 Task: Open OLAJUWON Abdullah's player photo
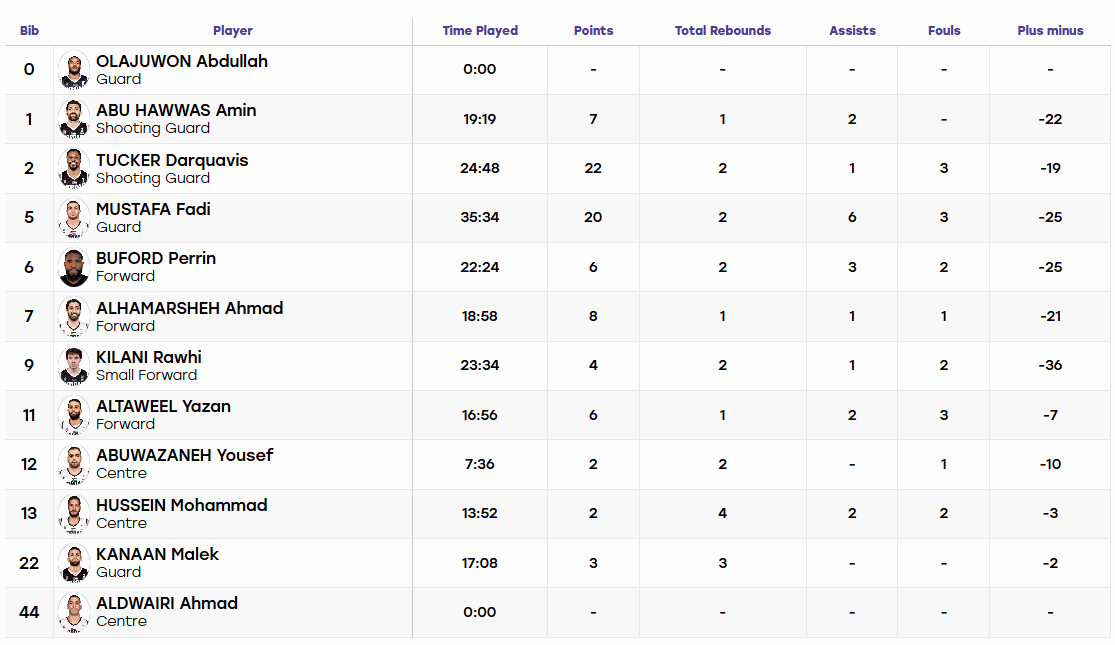click(x=74, y=70)
